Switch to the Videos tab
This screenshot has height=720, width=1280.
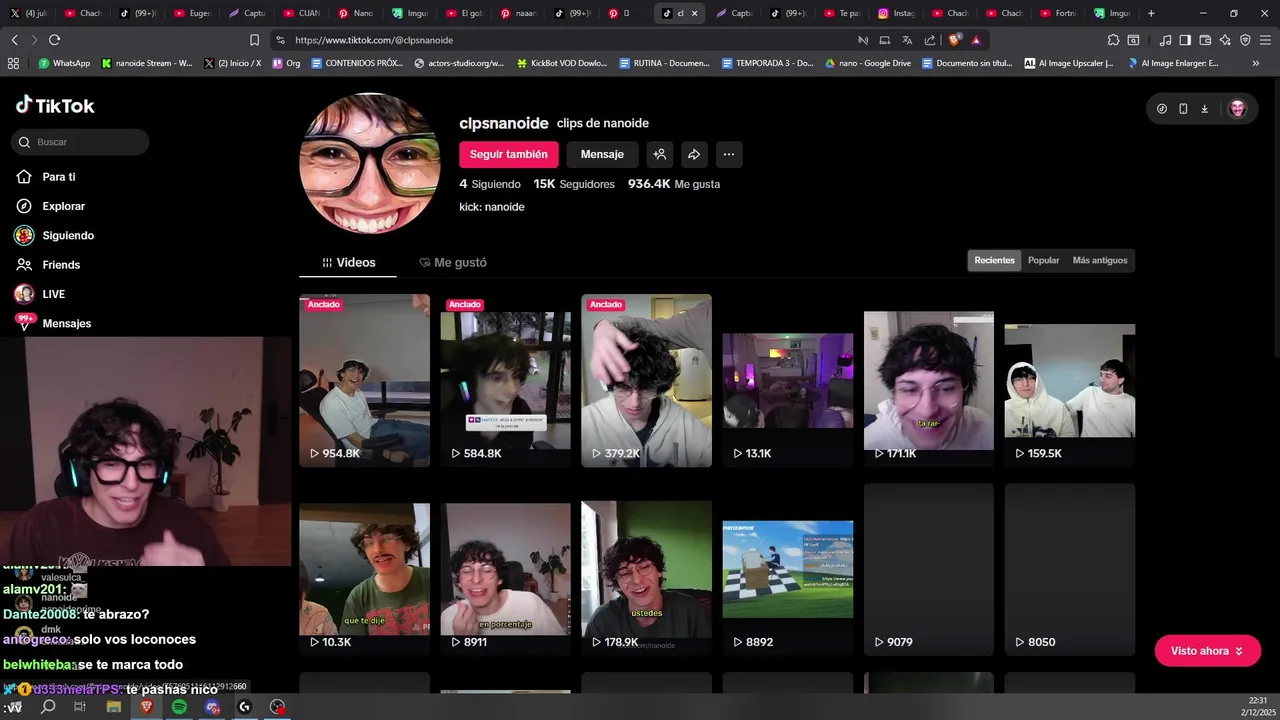coord(348,262)
